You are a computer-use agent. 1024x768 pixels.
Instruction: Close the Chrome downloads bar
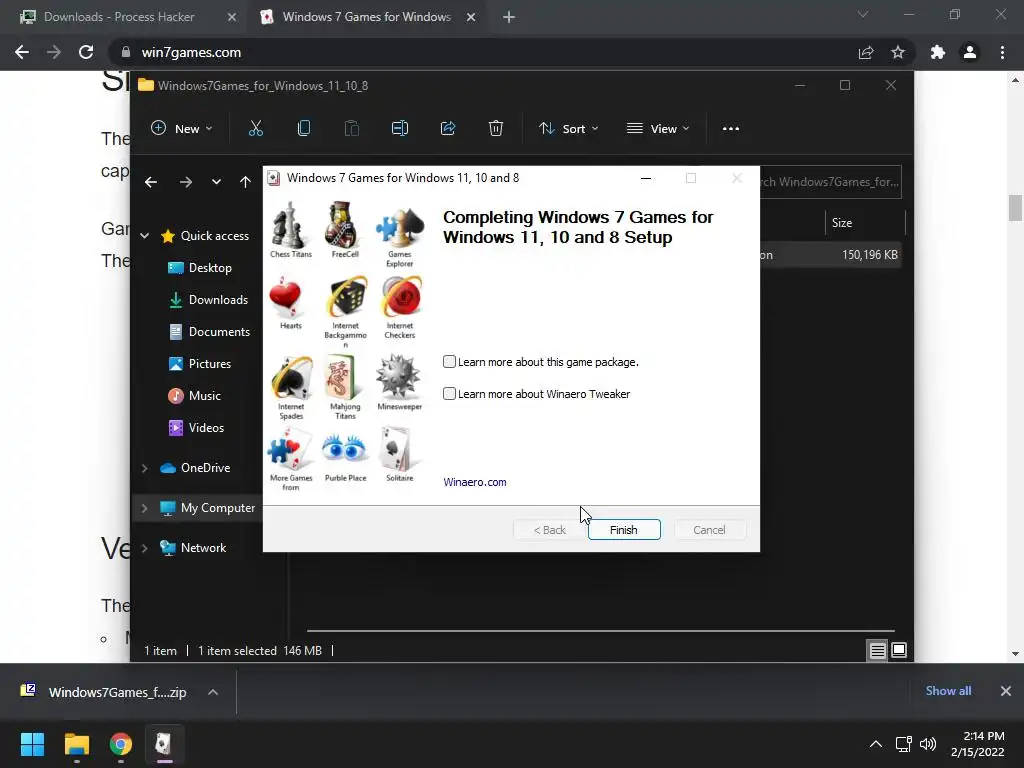pyautogui.click(x=1006, y=691)
